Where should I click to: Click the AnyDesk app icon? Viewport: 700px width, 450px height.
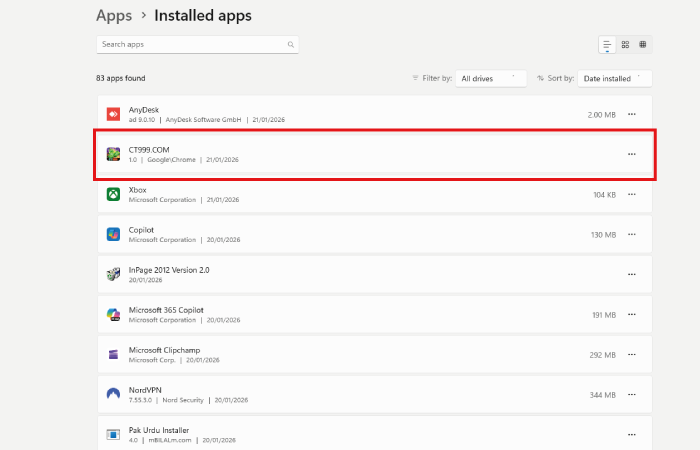click(x=113, y=114)
